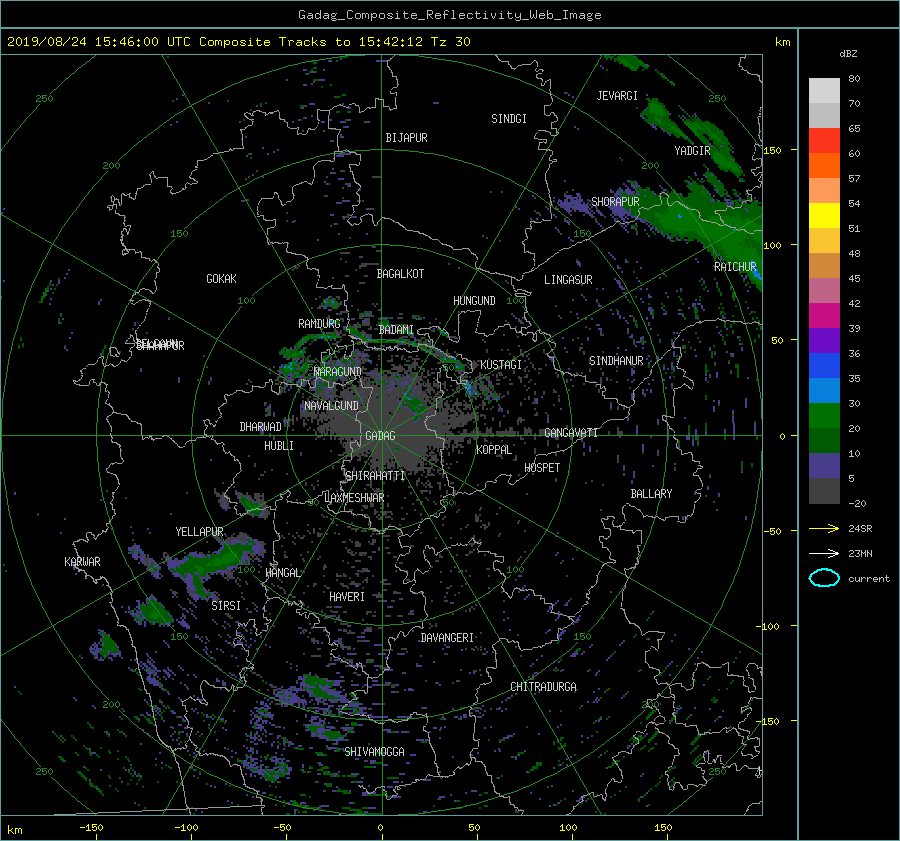
Task: Click the 23MN legend label
Action: pyautogui.click(x=860, y=553)
